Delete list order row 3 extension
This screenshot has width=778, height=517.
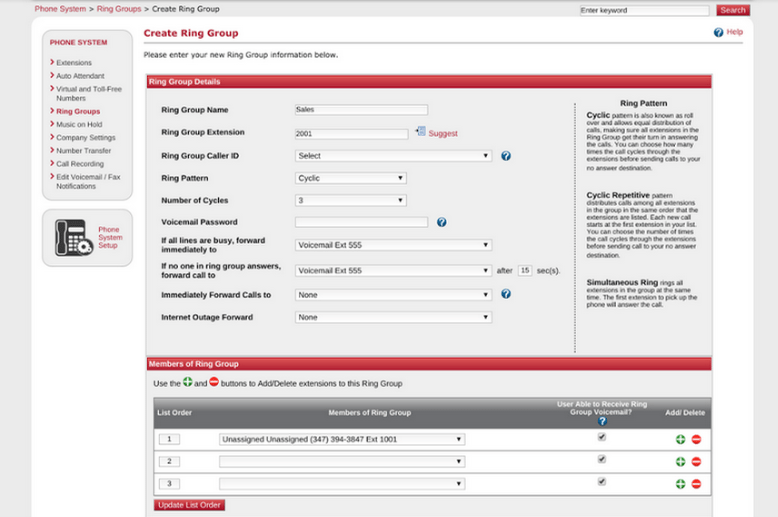[x=696, y=484]
